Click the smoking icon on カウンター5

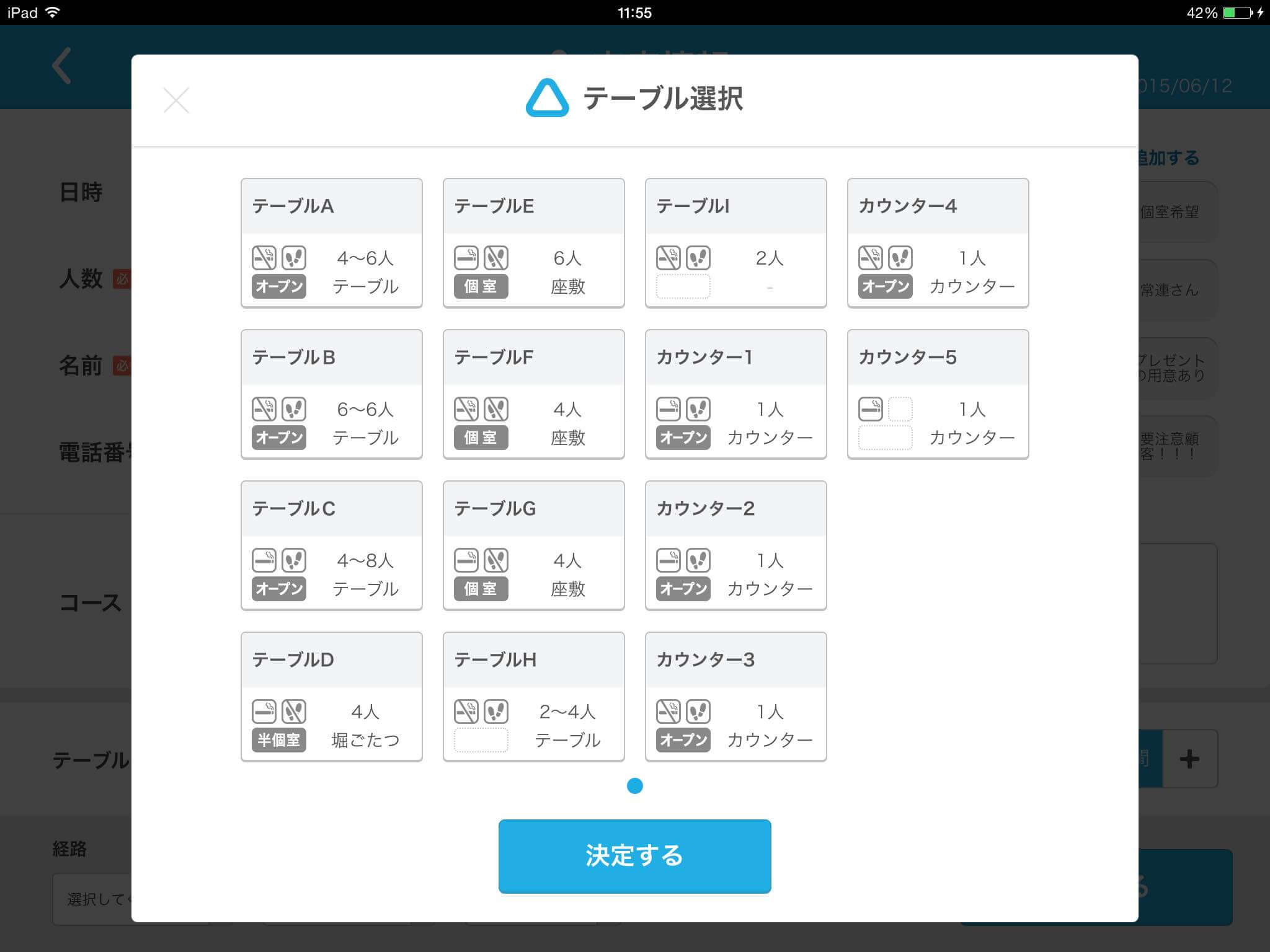pos(870,409)
